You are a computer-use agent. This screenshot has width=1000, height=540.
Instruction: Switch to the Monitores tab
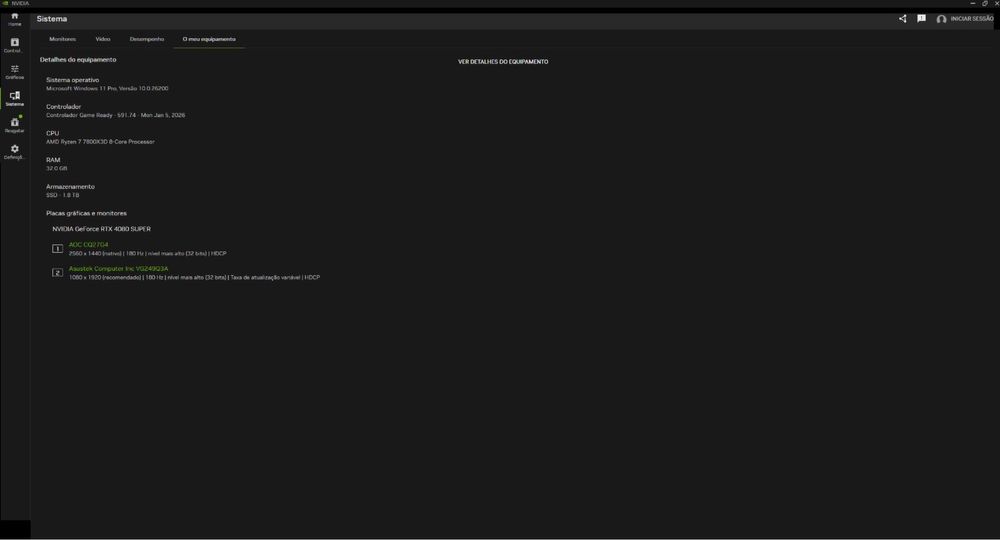(x=62, y=39)
